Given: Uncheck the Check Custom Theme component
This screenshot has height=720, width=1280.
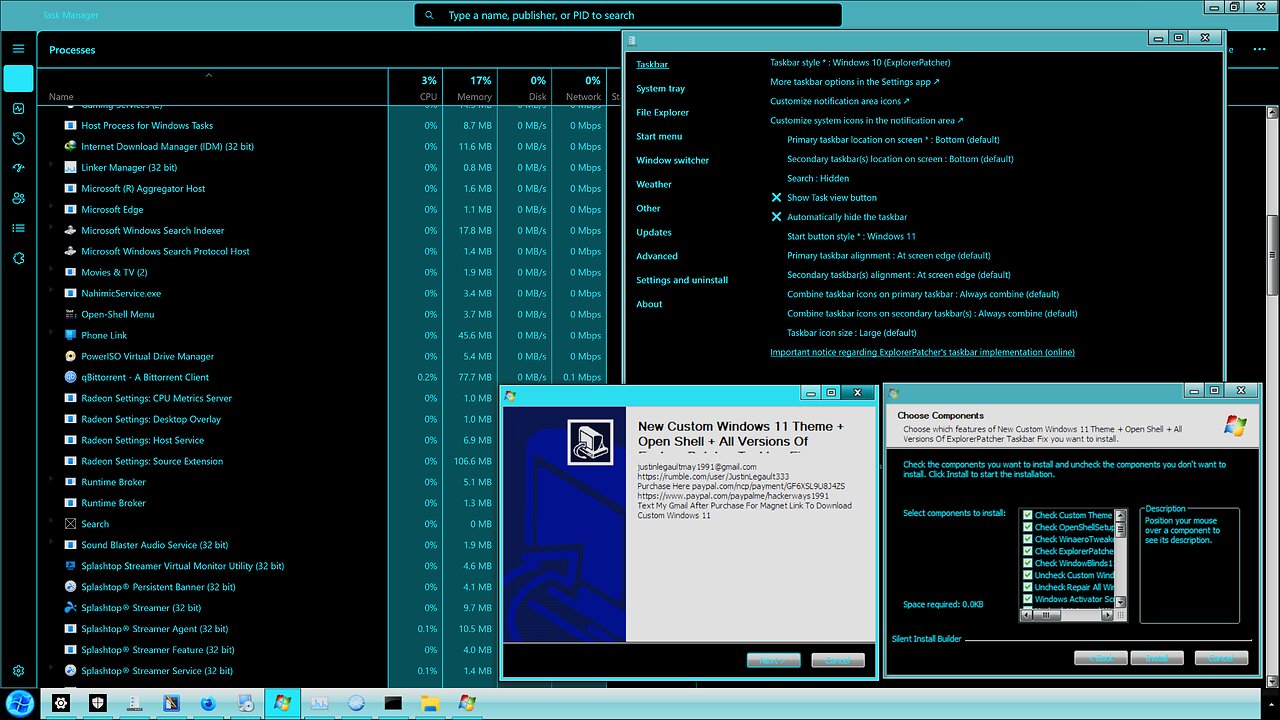Looking at the screenshot, I should [1027, 515].
